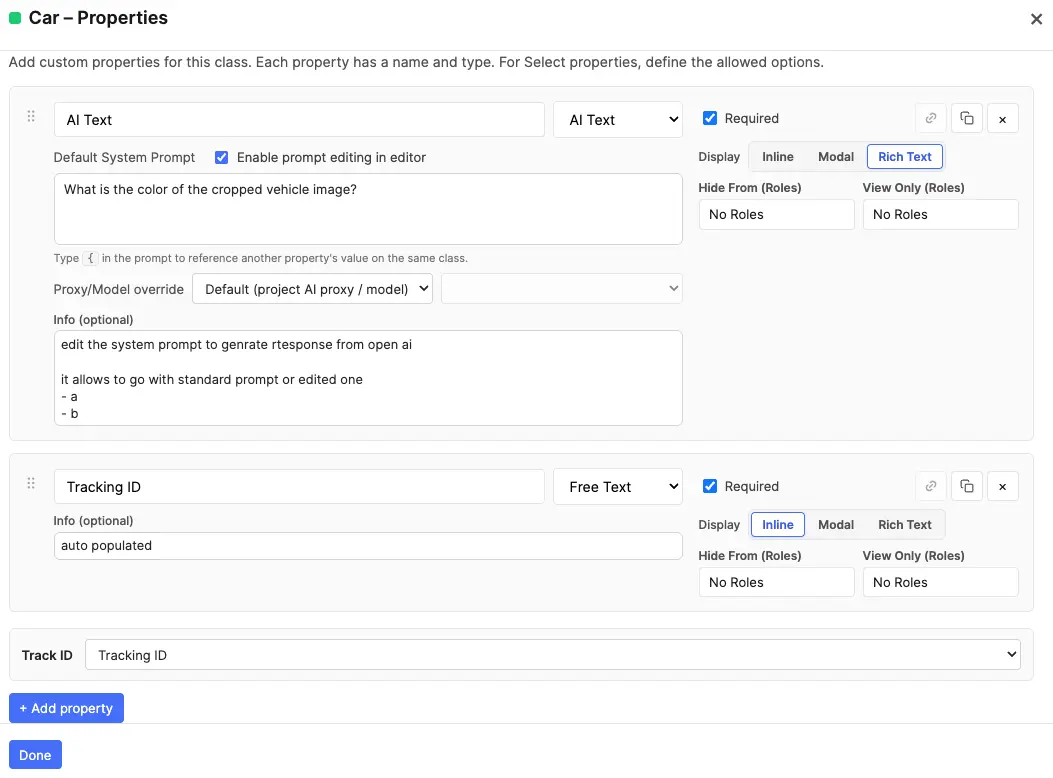1053x778 pixels.
Task: Remove the AI Text property
Action: [1003, 119]
